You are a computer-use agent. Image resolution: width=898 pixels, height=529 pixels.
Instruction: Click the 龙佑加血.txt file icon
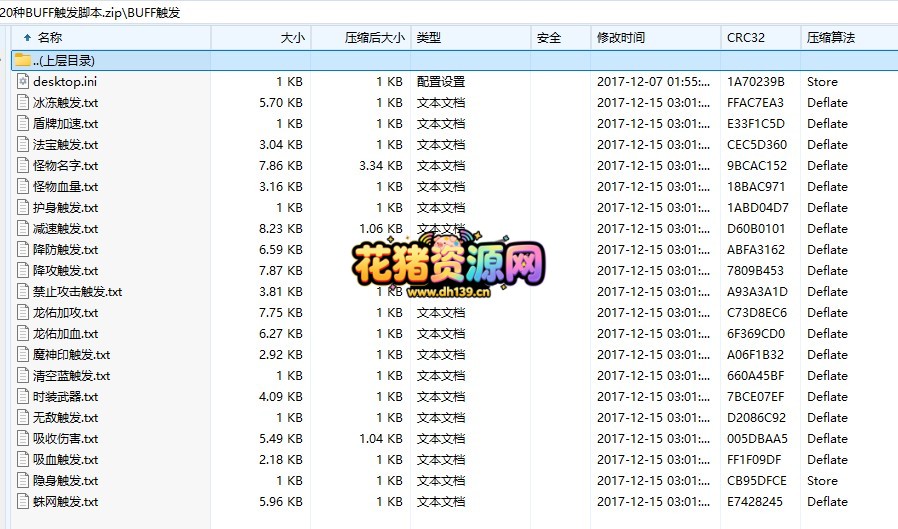22,333
